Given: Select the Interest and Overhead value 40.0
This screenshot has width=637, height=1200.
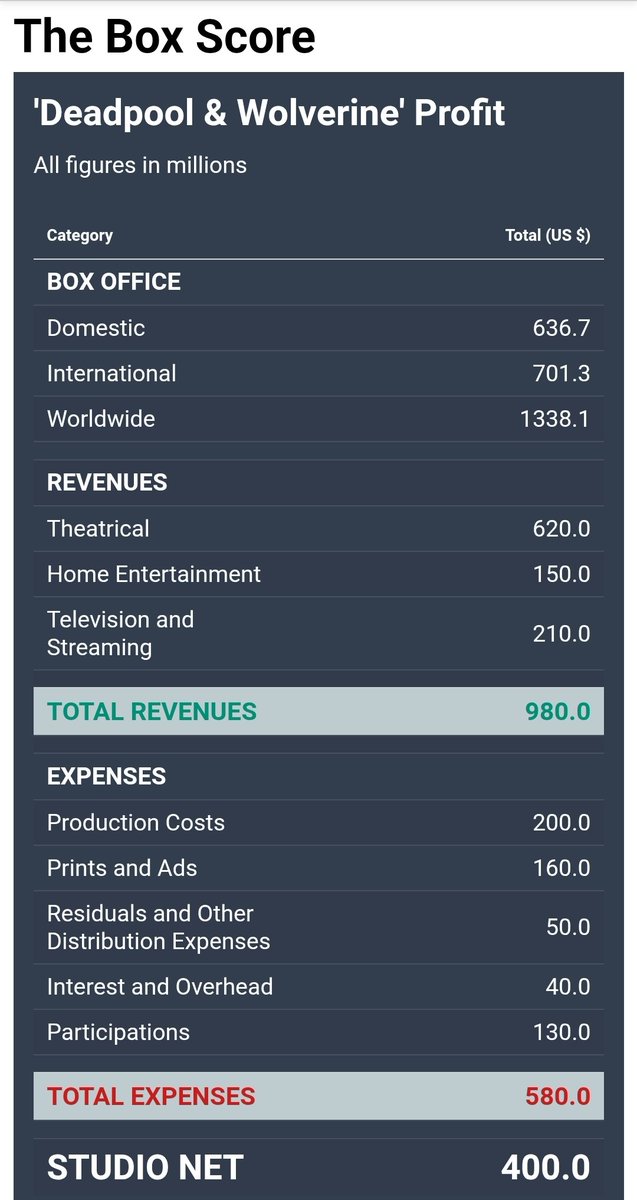Looking at the screenshot, I should [x=568, y=987].
